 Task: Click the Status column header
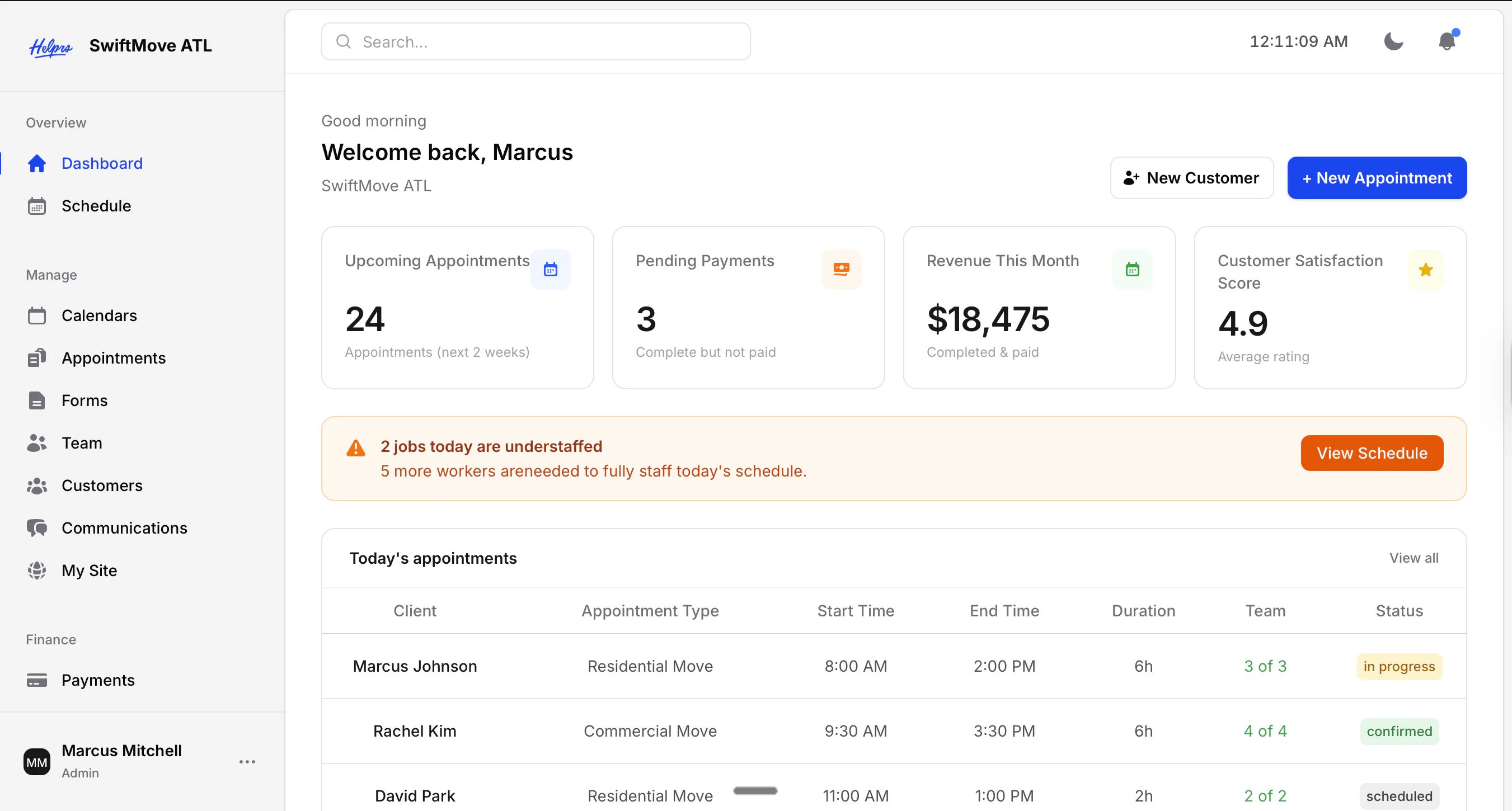point(1400,611)
